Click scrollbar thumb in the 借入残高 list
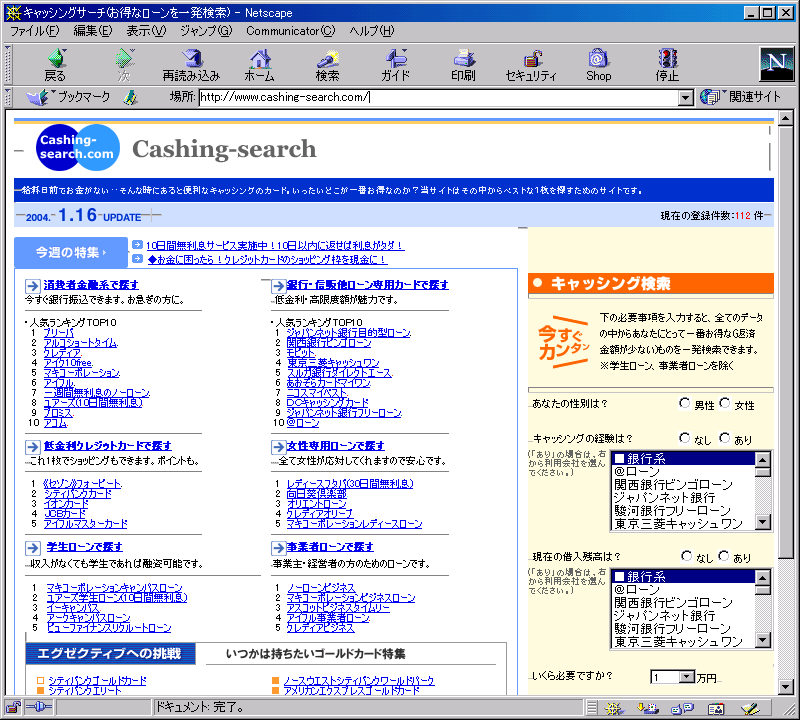The height and width of the screenshot is (720, 800). 762,590
